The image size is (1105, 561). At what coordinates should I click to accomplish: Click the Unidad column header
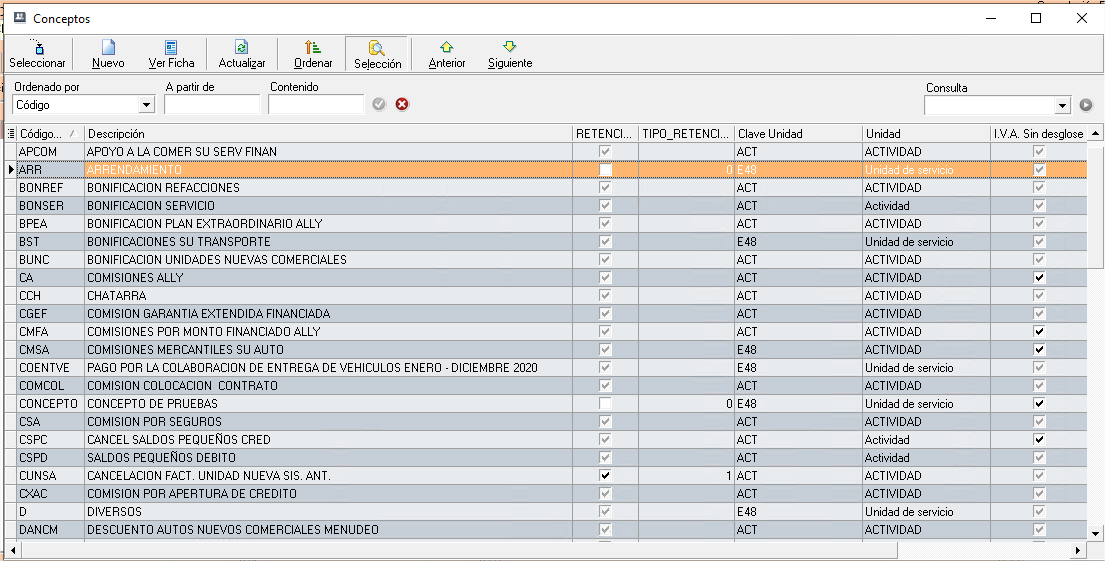(927, 133)
